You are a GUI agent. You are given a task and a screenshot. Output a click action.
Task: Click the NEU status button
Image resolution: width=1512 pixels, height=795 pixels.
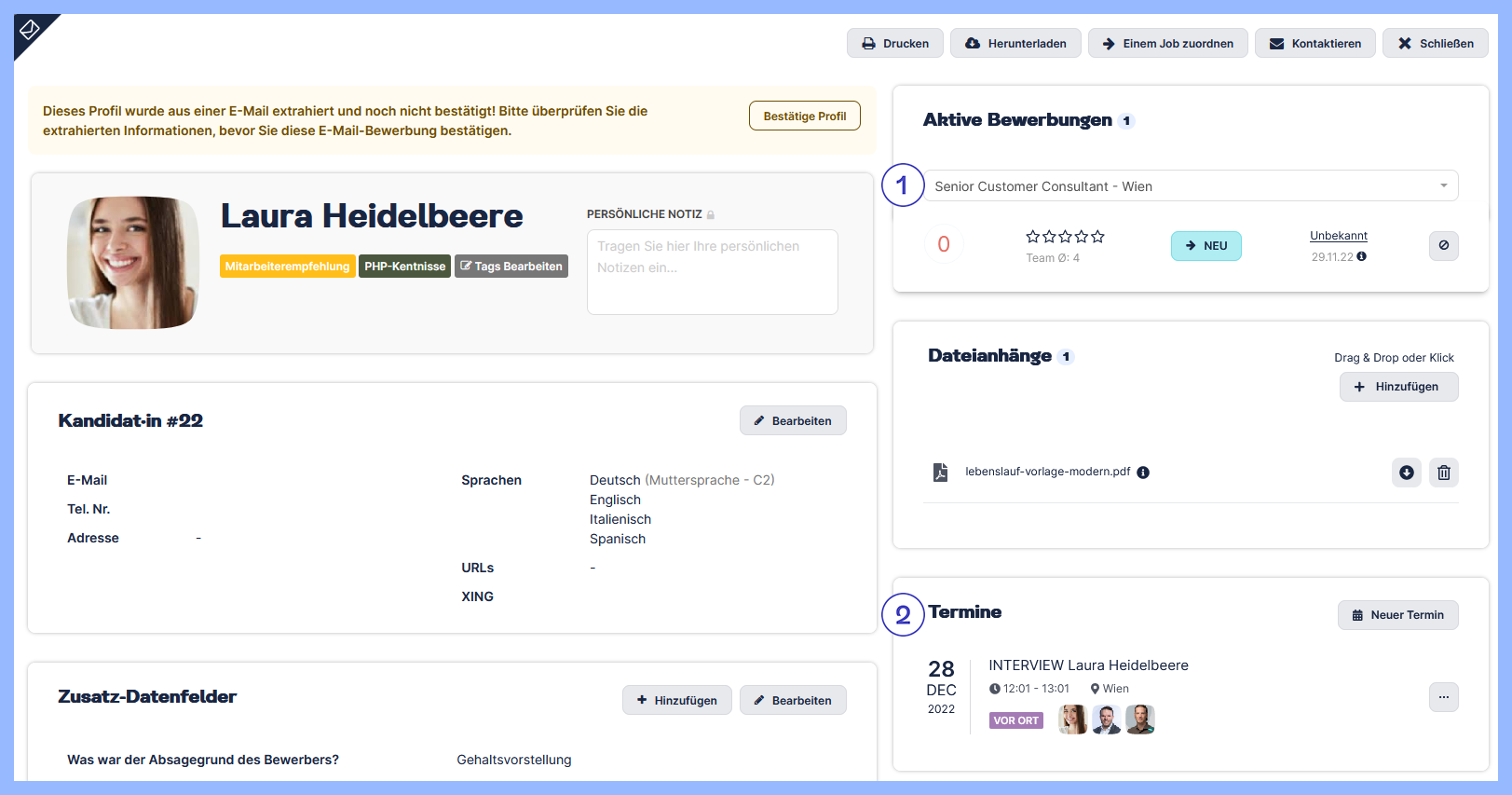1206,246
